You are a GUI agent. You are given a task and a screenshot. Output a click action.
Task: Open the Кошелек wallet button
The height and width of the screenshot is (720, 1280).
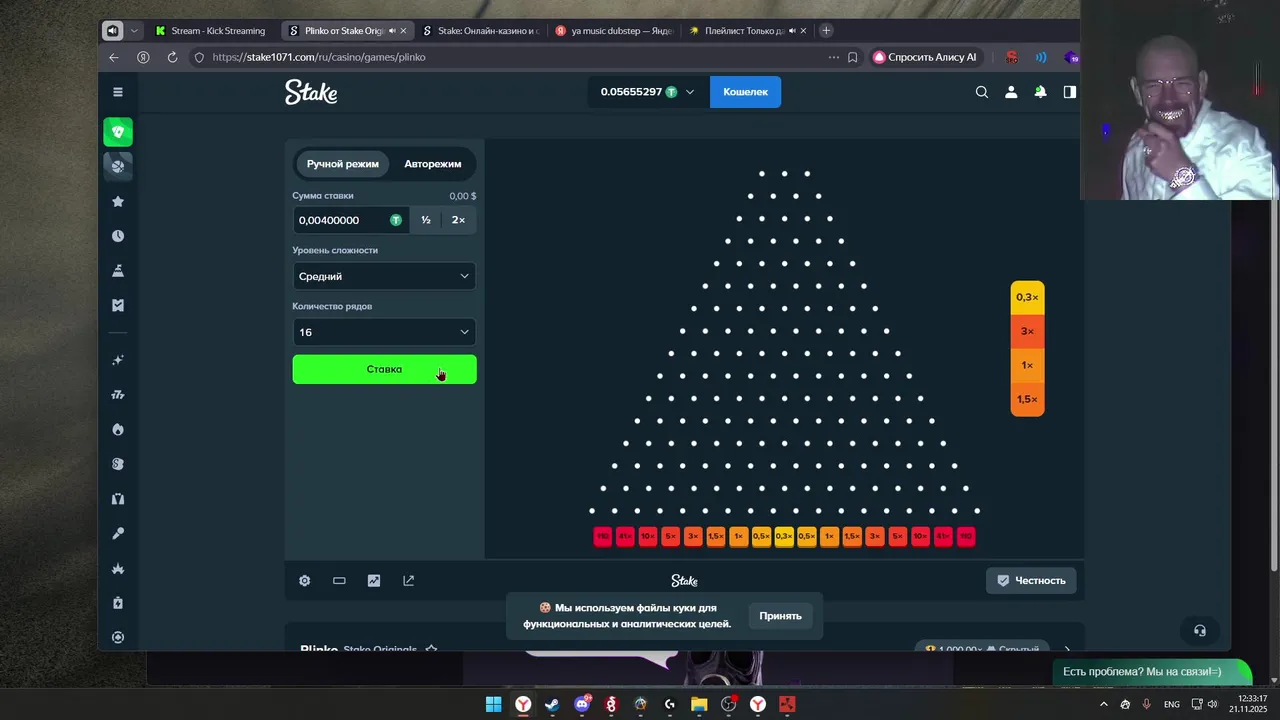click(745, 92)
